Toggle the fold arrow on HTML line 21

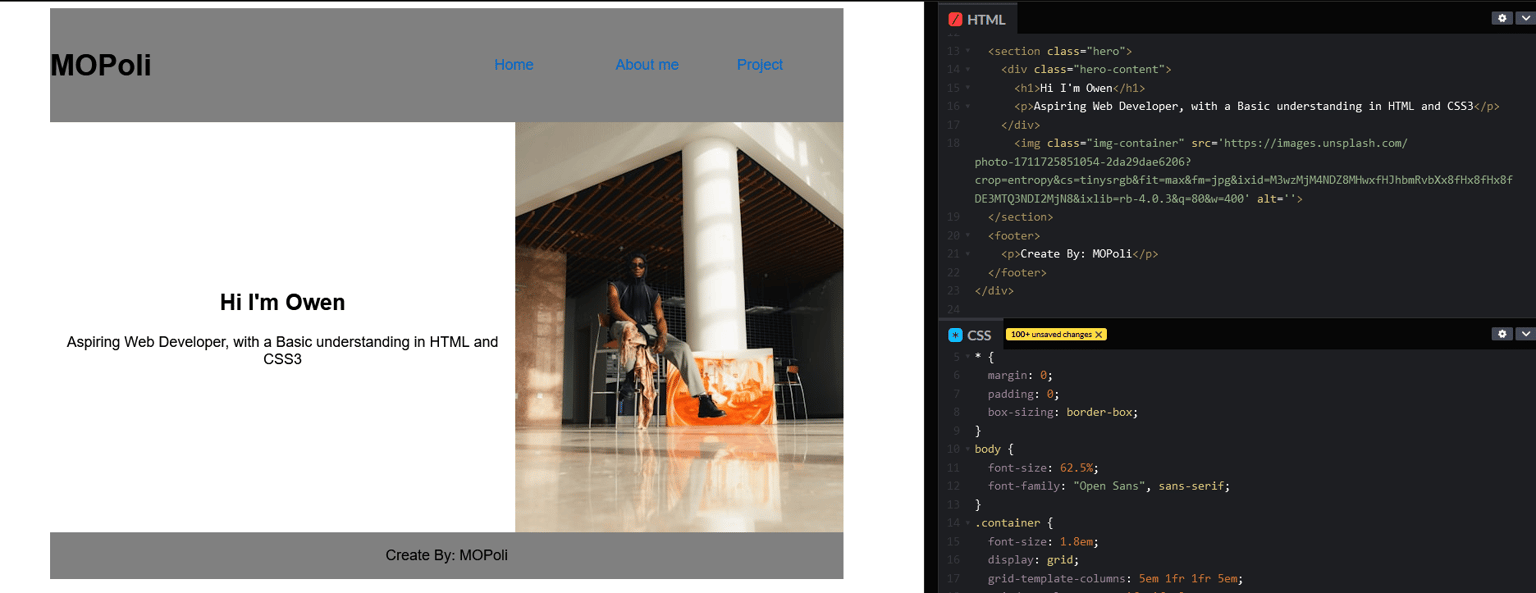[x=968, y=254]
